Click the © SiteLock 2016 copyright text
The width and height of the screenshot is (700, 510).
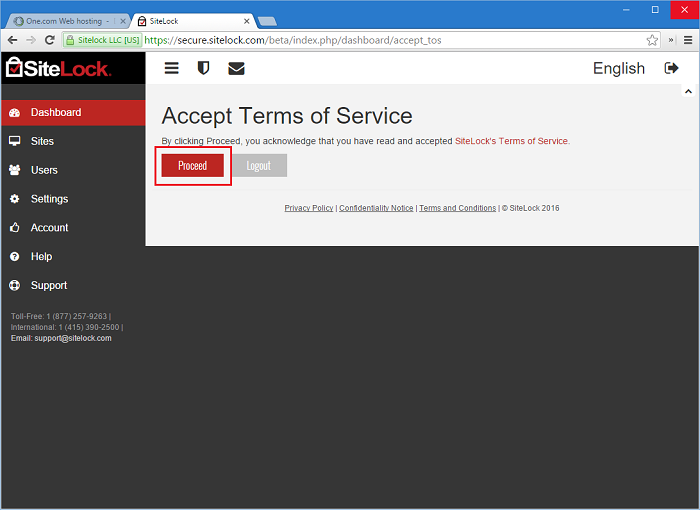(x=530, y=208)
